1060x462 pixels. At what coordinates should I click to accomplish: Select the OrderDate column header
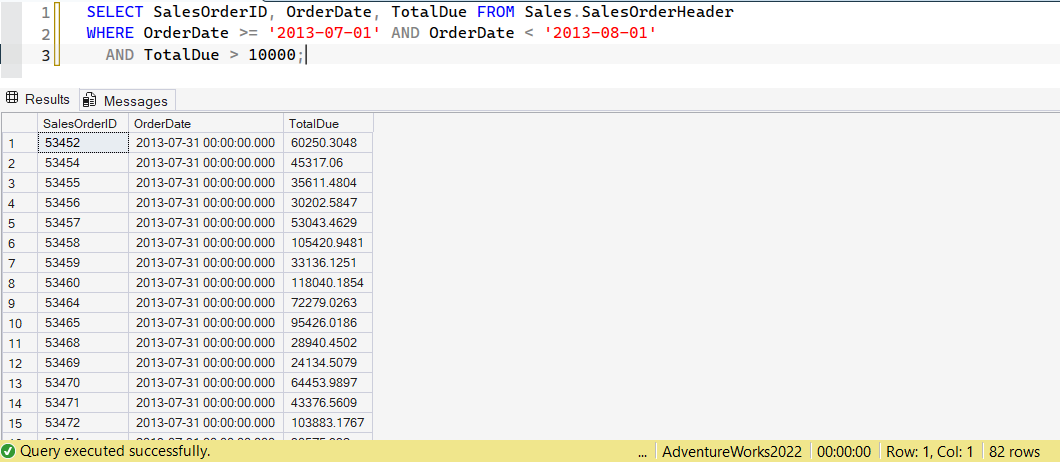pos(206,124)
